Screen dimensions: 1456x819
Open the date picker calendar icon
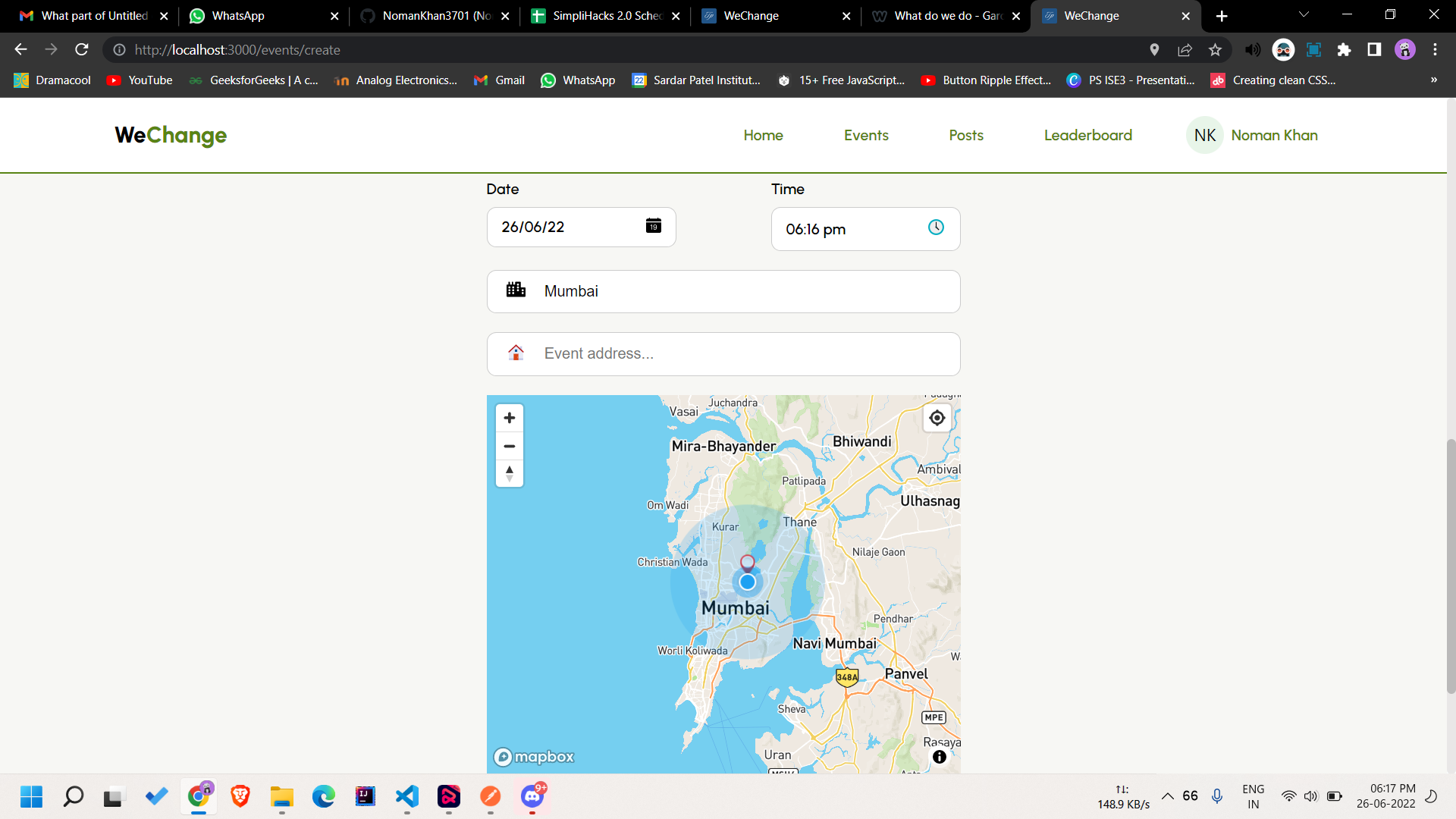click(x=653, y=226)
